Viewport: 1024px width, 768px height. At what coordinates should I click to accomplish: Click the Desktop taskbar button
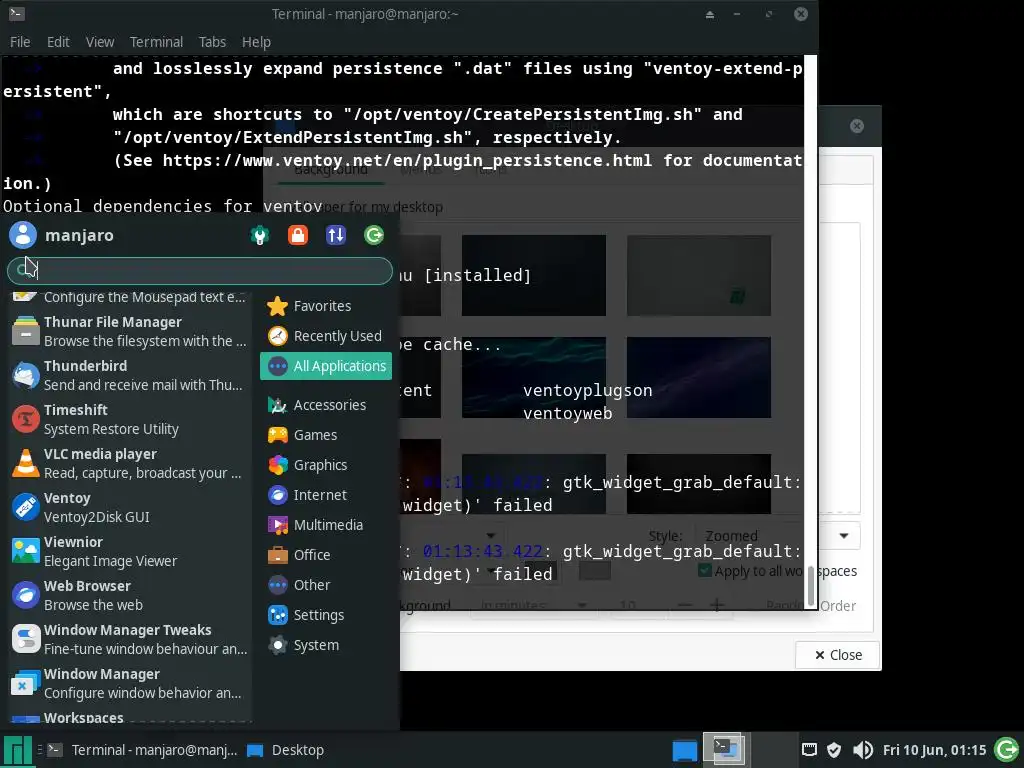[x=286, y=750]
